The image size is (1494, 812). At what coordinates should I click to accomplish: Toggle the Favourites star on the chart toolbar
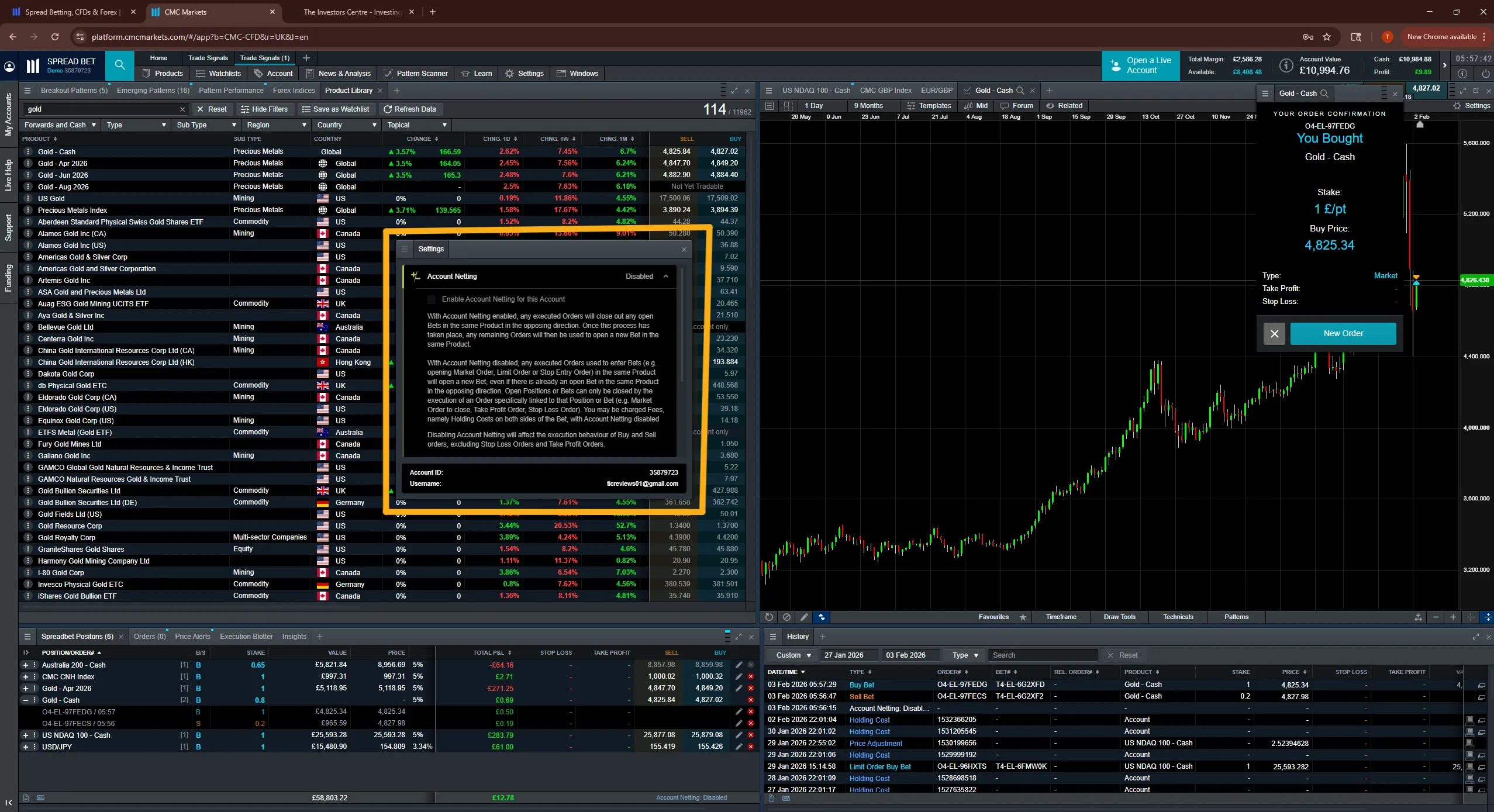tap(1023, 617)
